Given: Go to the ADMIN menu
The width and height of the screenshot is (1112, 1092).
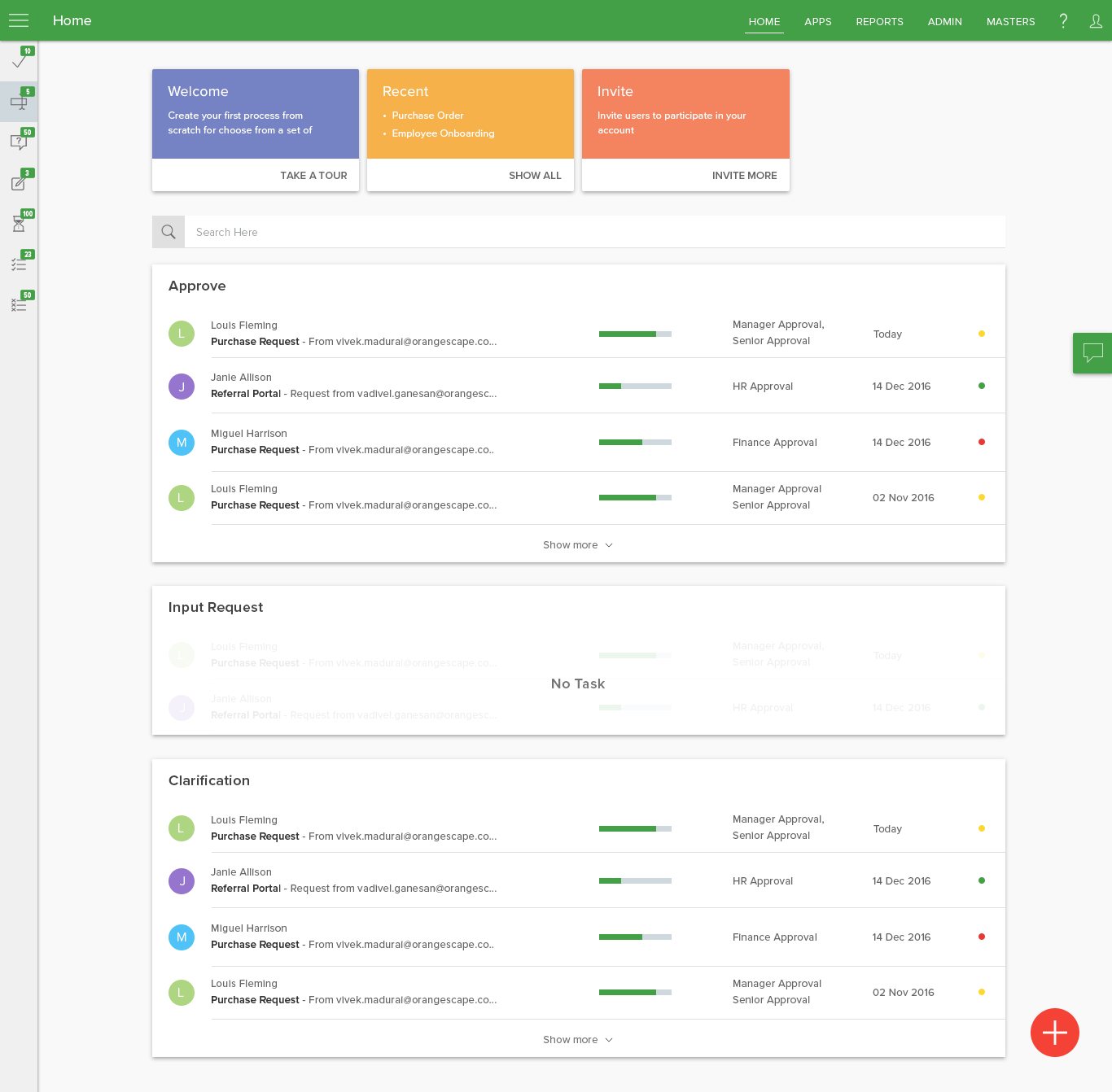Looking at the screenshot, I should (944, 22).
